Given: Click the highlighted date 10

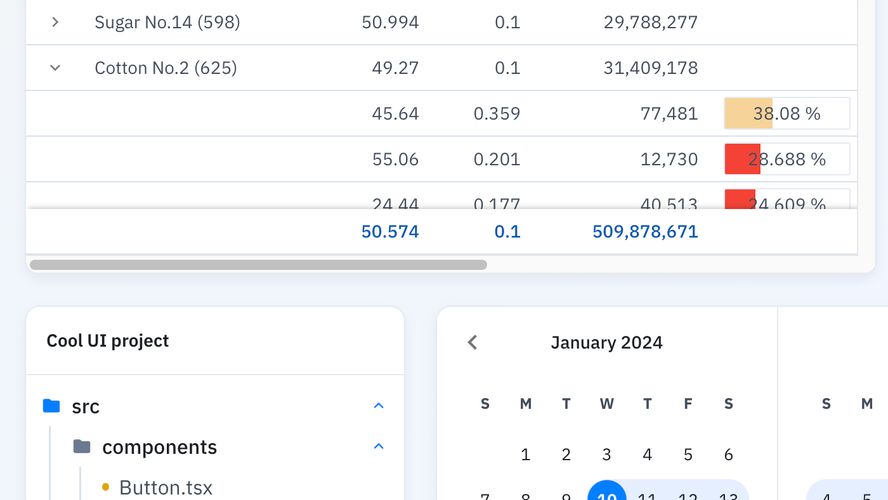Looking at the screenshot, I should [606, 494].
